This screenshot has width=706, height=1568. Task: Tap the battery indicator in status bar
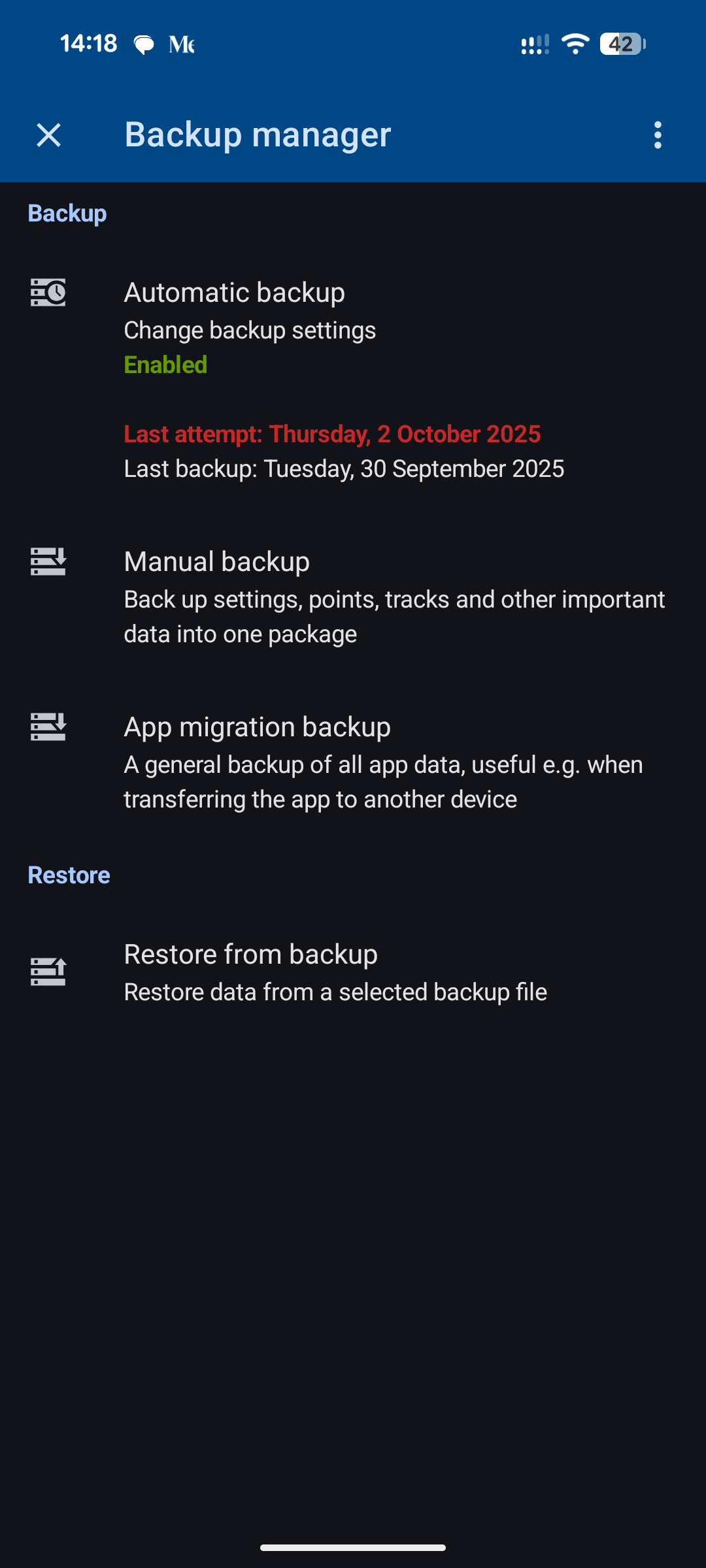[x=622, y=44]
